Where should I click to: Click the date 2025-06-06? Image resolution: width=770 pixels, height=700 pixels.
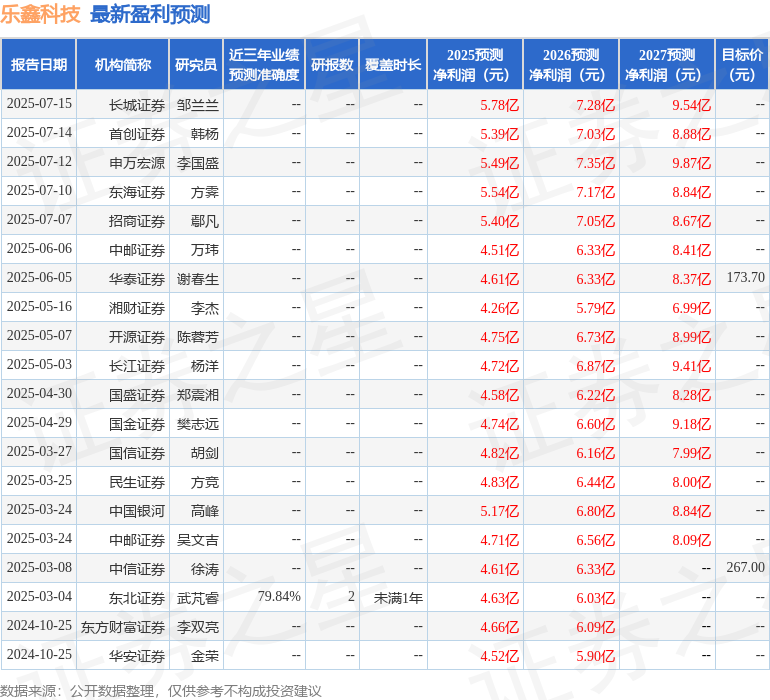(39, 249)
